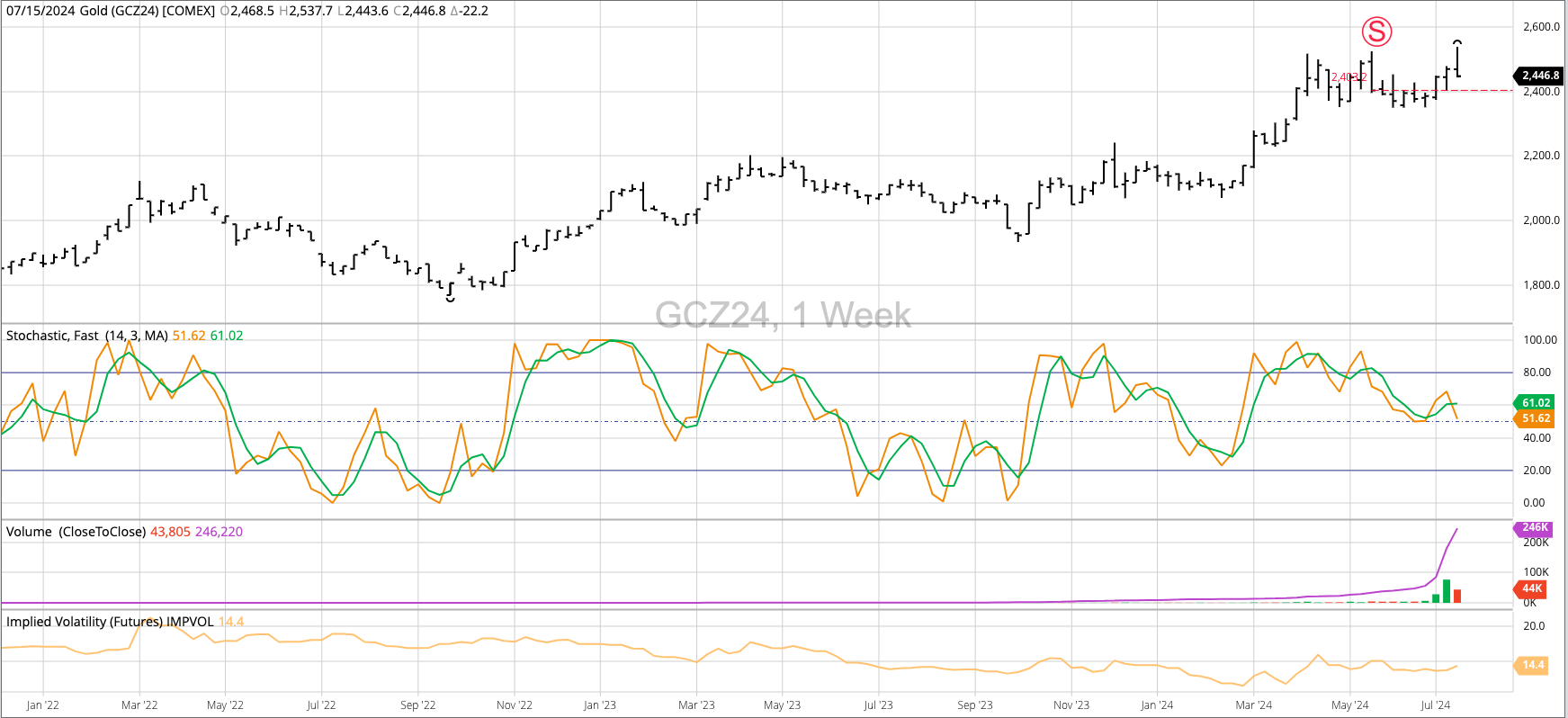This screenshot has height=718, width=1568.
Task: Click the Jan '23 date axis label
Action: click(599, 705)
